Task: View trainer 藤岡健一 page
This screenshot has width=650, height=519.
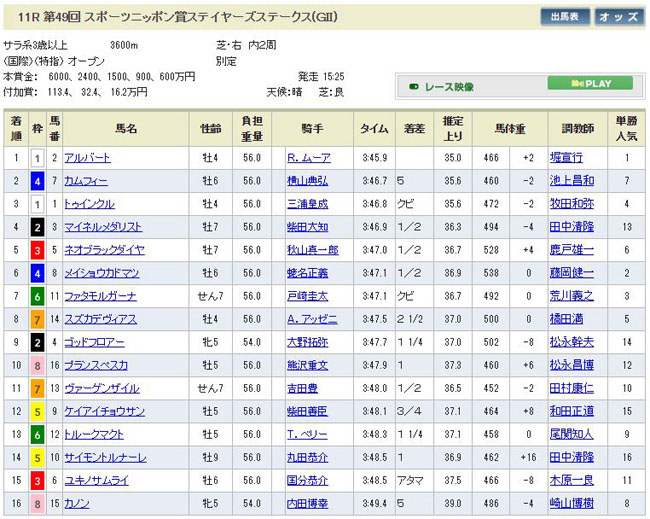Action: click(x=571, y=273)
